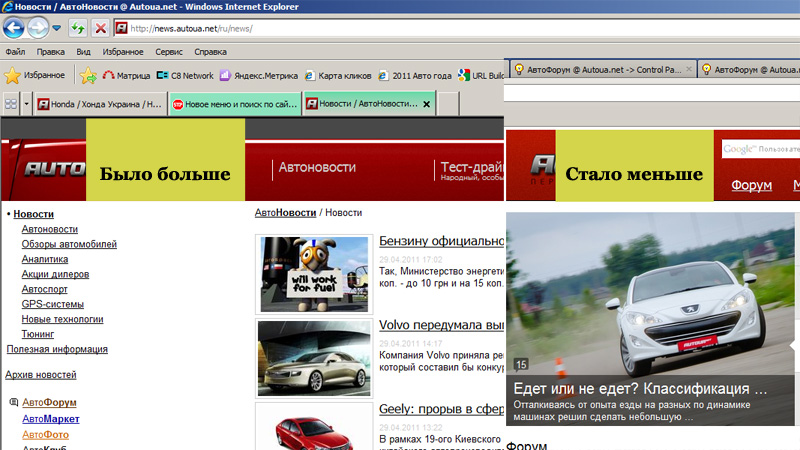The image size is (800, 450).
Task: Click the browser Back arrow button
Action: [15, 27]
